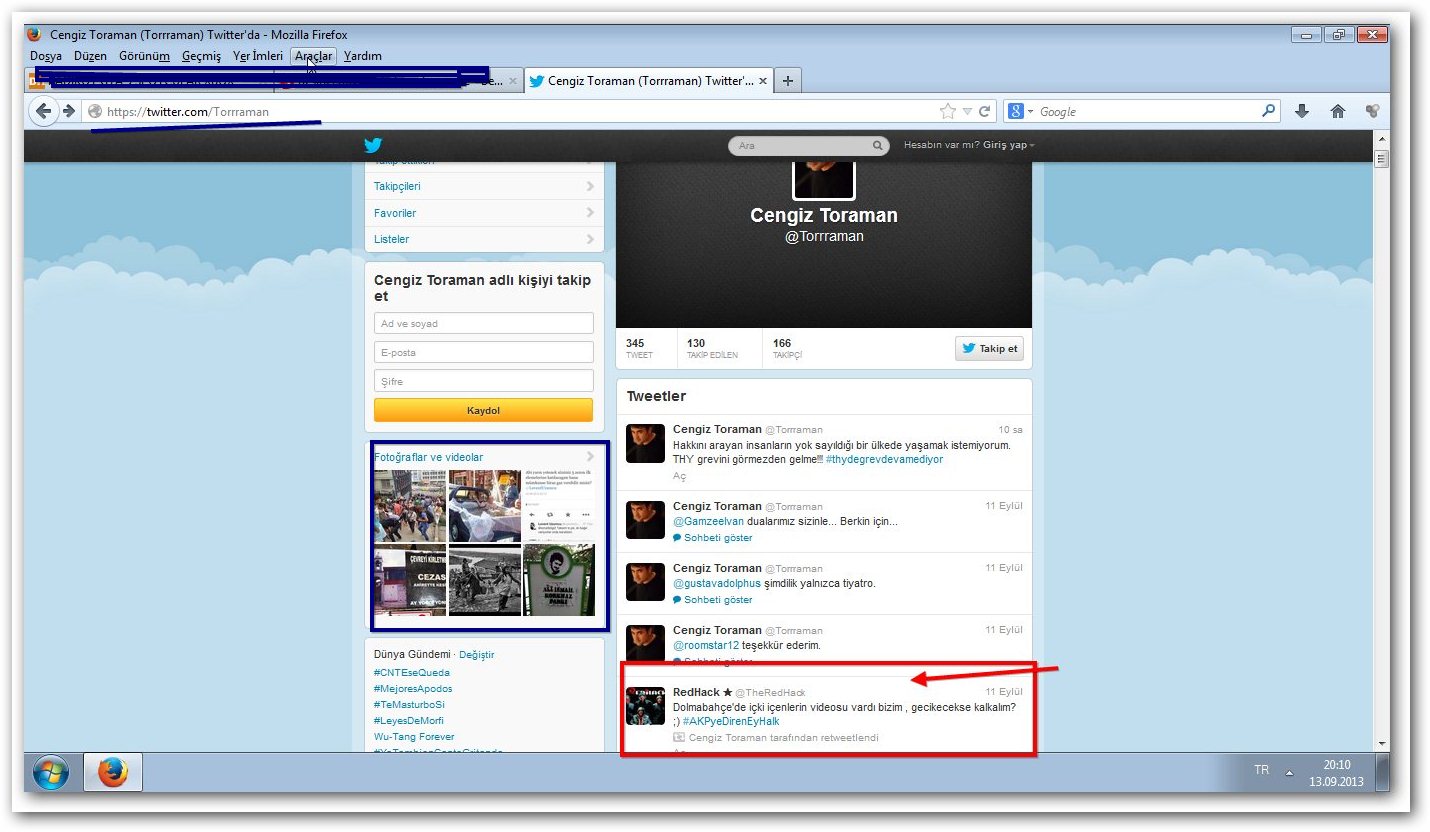The height and width of the screenshot is (832, 1430).
Task: Open the Yer İmleri menu
Action: (258, 56)
